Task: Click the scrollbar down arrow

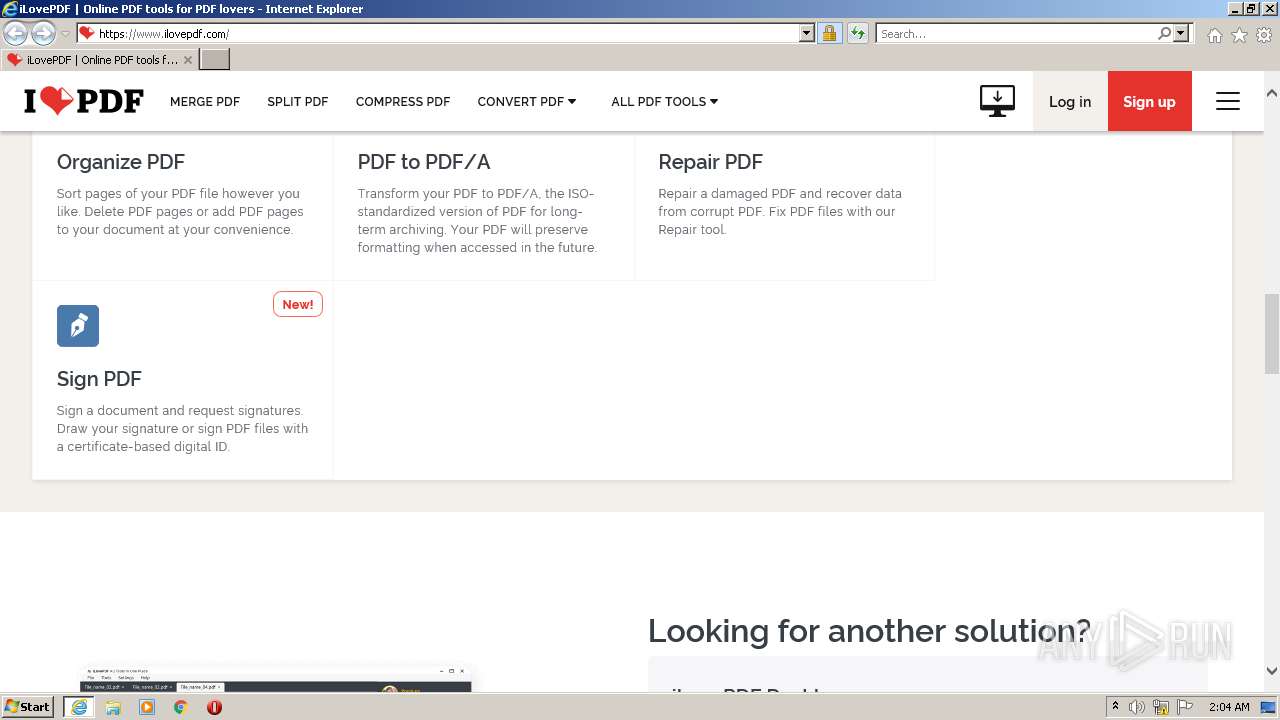Action: pos(1272,671)
